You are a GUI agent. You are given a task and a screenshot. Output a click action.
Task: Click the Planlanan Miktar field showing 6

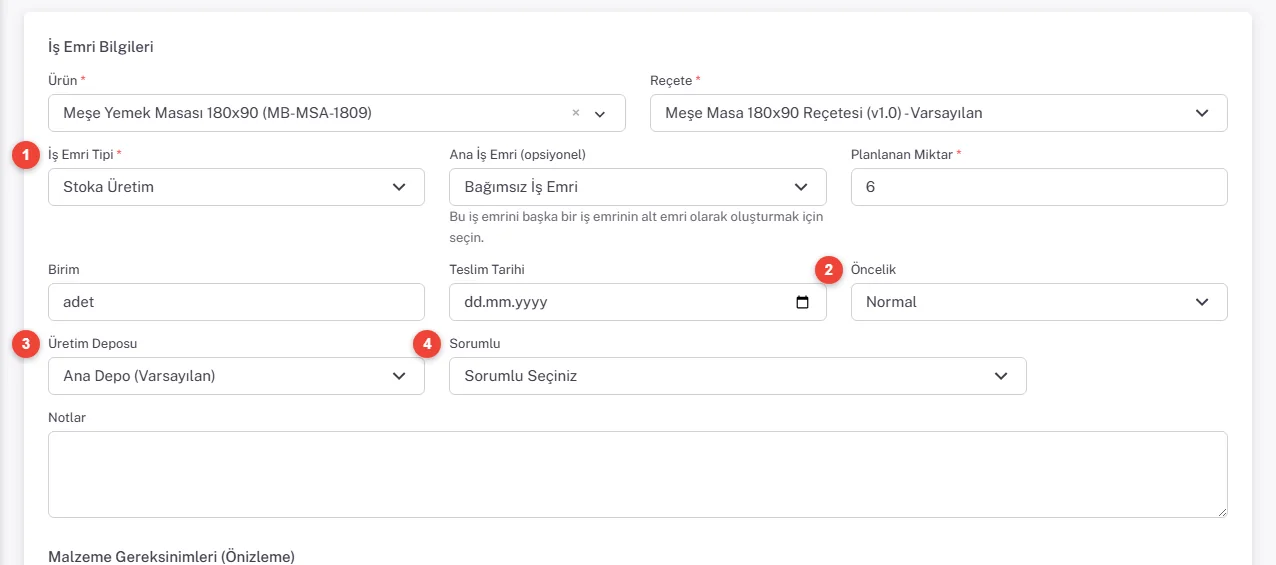pyautogui.click(x=1039, y=187)
